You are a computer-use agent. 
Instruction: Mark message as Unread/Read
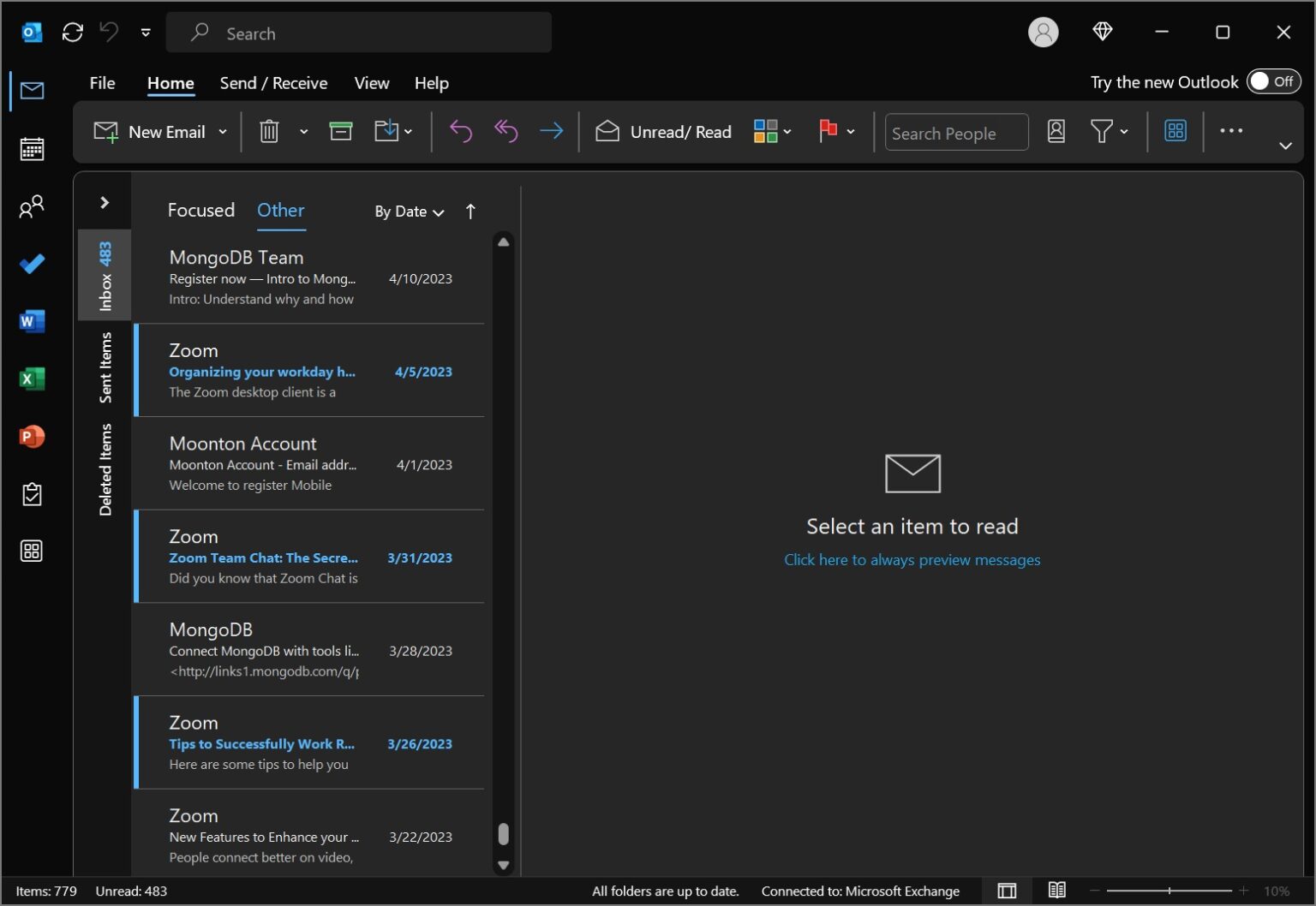(663, 131)
